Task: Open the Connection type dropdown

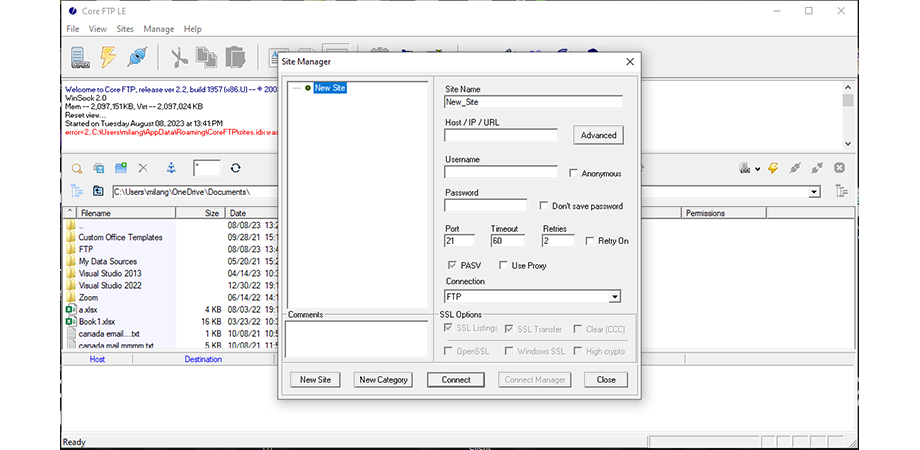Action: click(x=614, y=297)
